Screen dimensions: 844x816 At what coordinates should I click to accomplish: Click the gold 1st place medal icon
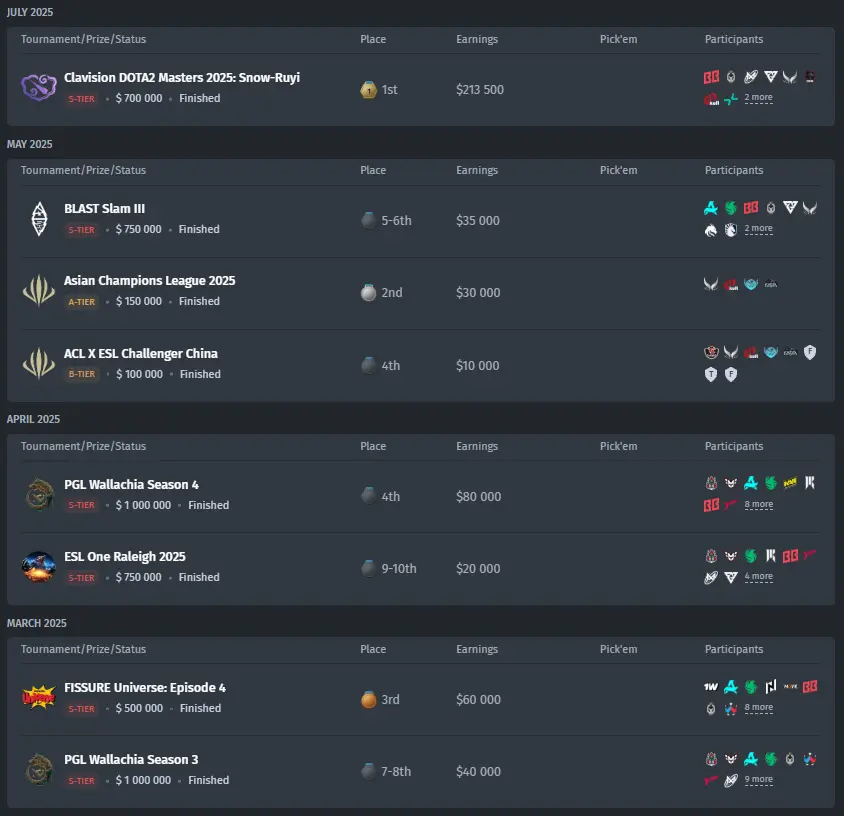[x=368, y=90]
